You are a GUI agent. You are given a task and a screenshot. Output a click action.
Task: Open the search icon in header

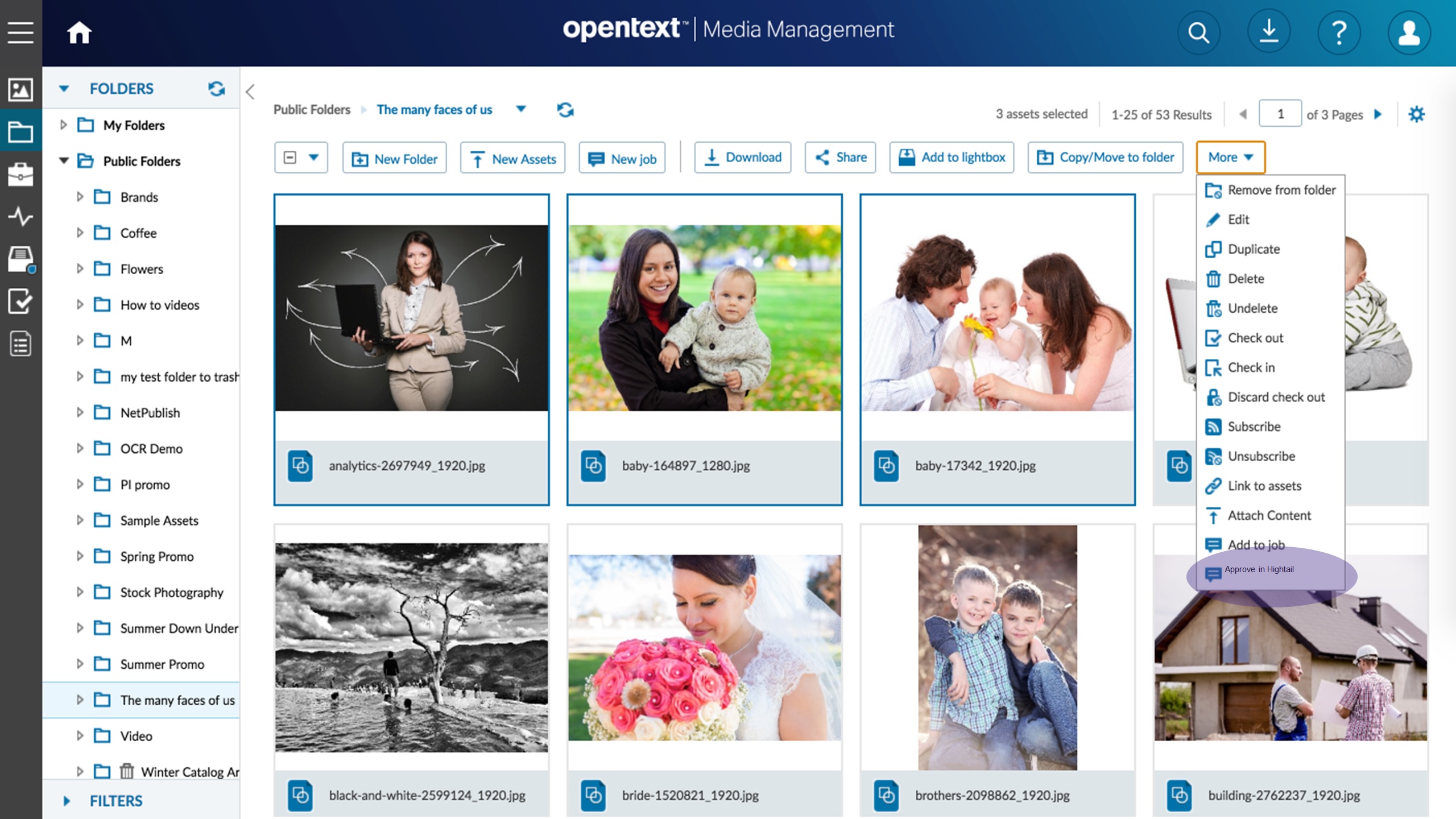tap(1198, 32)
